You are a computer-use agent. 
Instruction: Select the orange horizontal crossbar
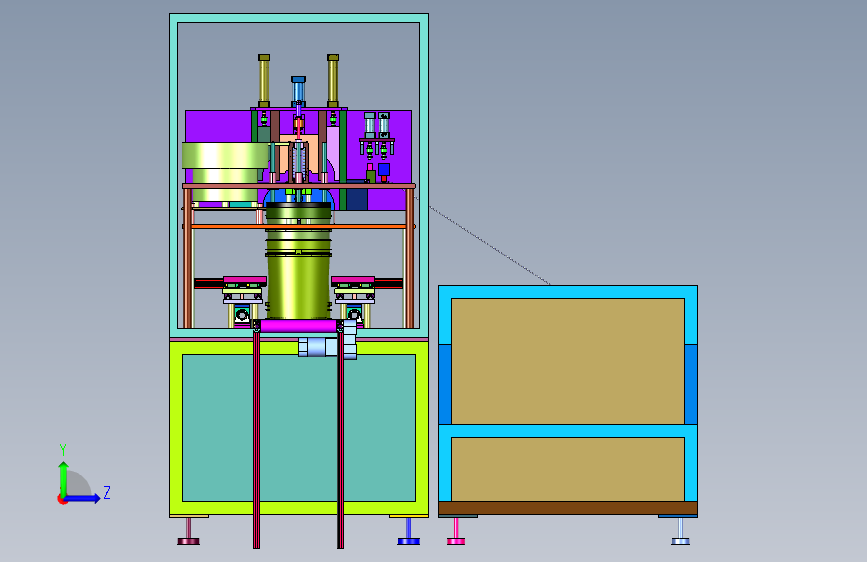pyautogui.click(x=299, y=226)
